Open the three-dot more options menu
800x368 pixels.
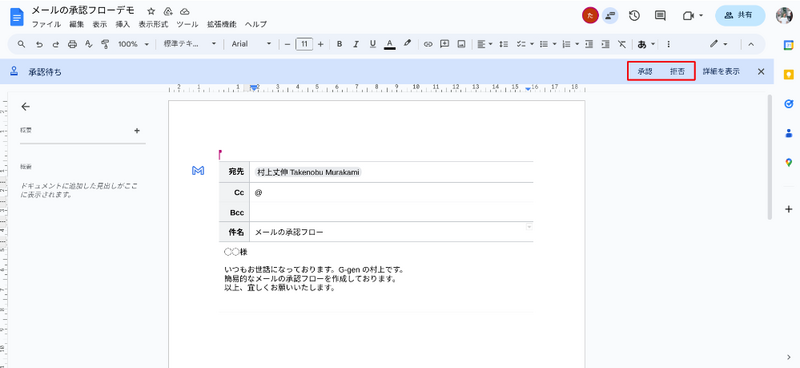(x=668, y=44)
